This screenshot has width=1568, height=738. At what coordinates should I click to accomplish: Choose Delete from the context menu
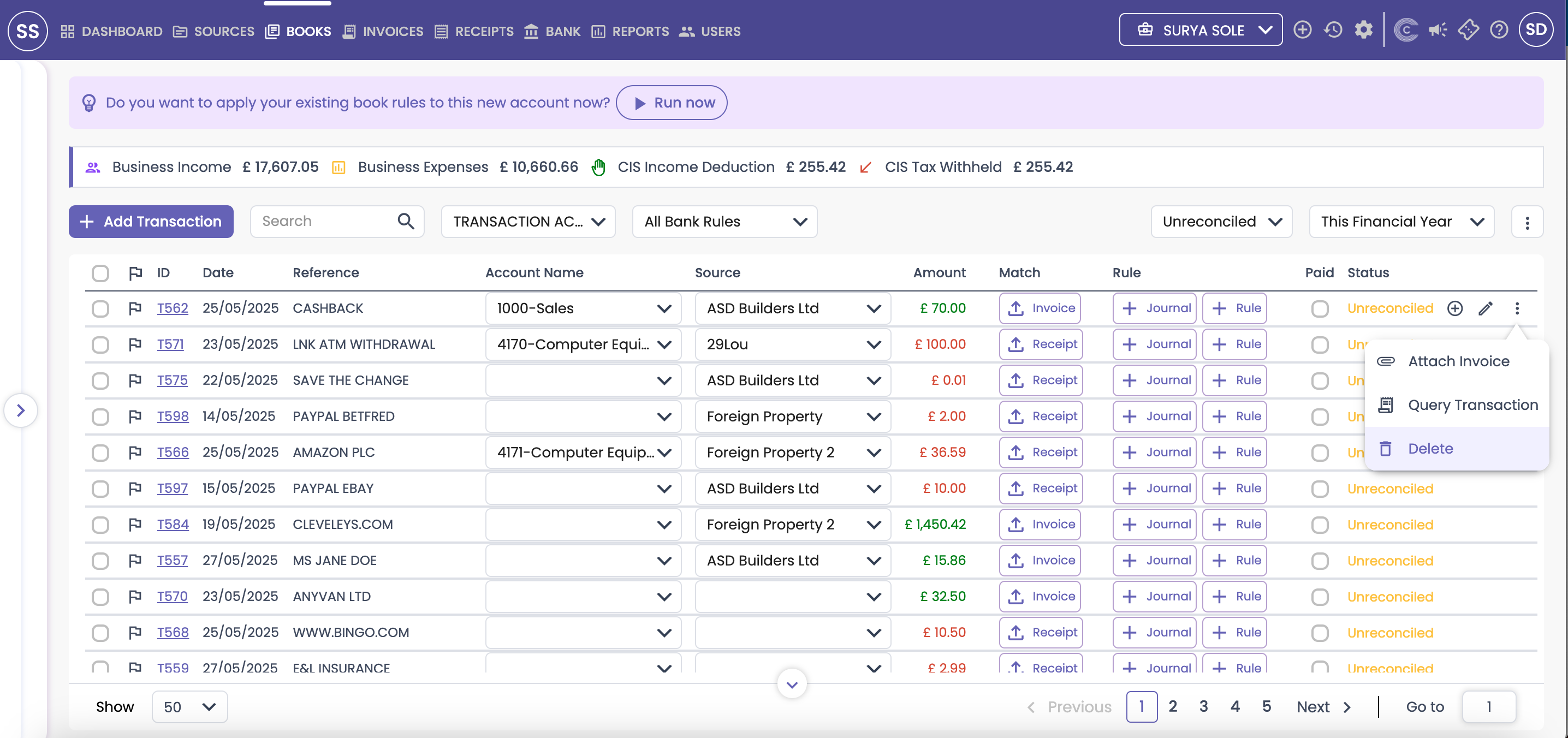[1430, 449]
